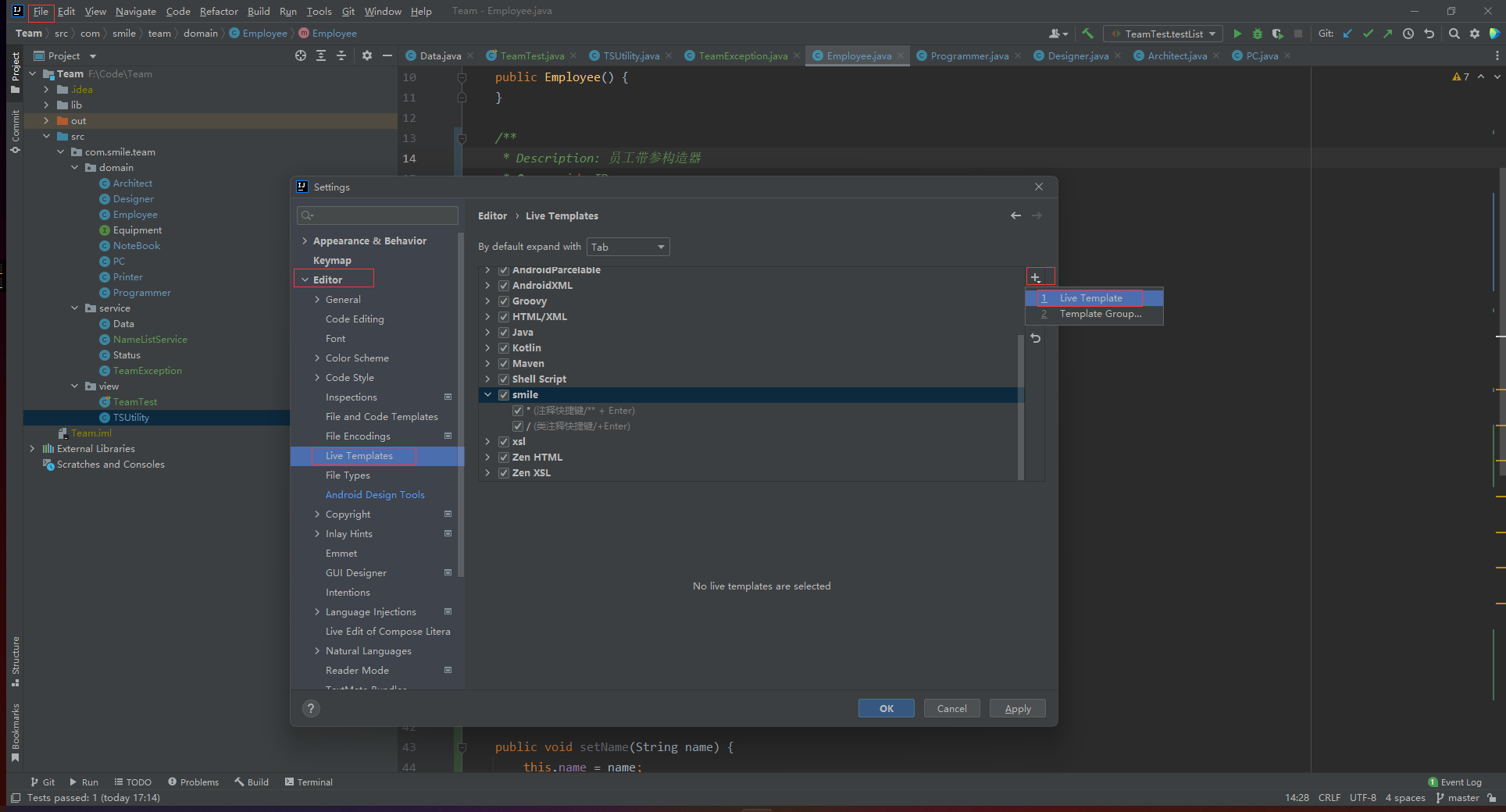Open the user account icon dropdown

[x=1058, y=34]
